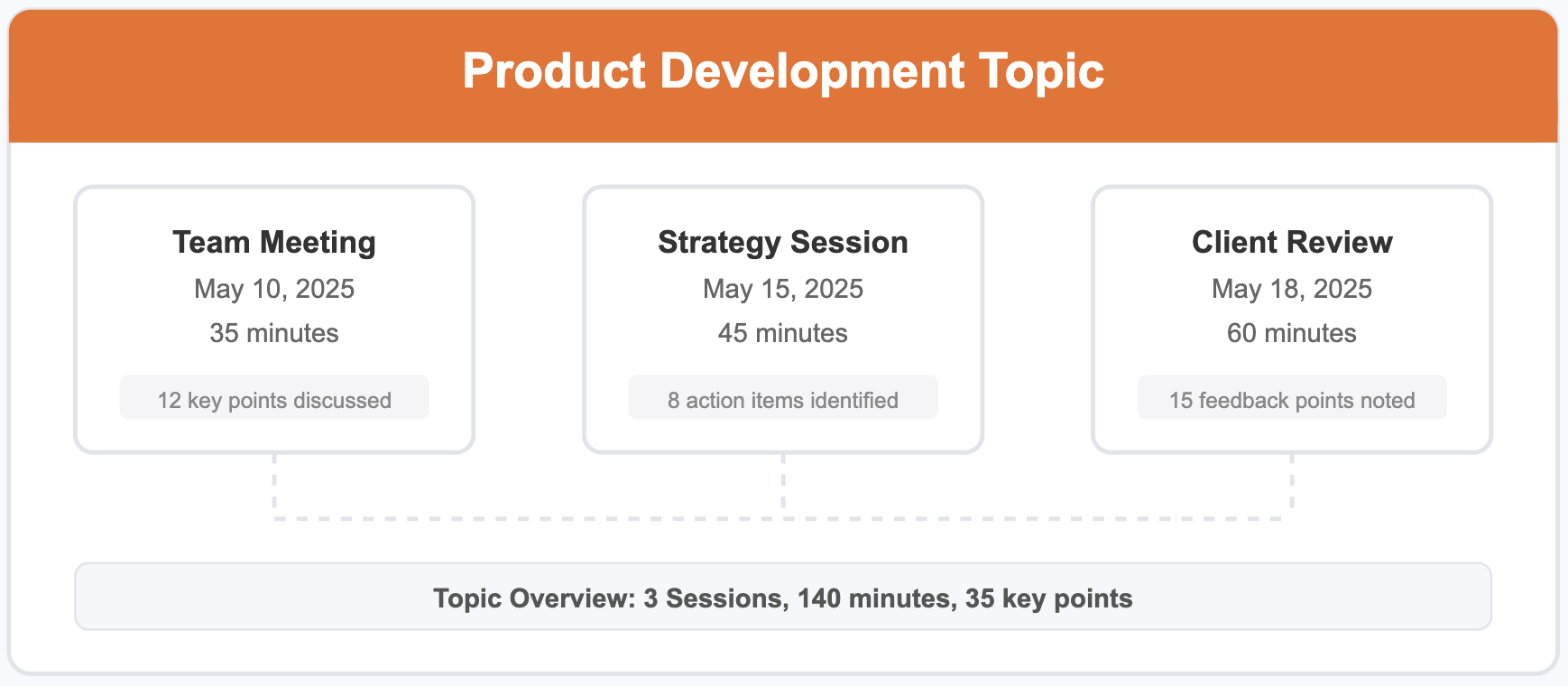This screenshot has height=686, width=1568.
Task: Click the dashed connector under Team Meeting card
Action: pyautogui.click(x=274, y=485)
